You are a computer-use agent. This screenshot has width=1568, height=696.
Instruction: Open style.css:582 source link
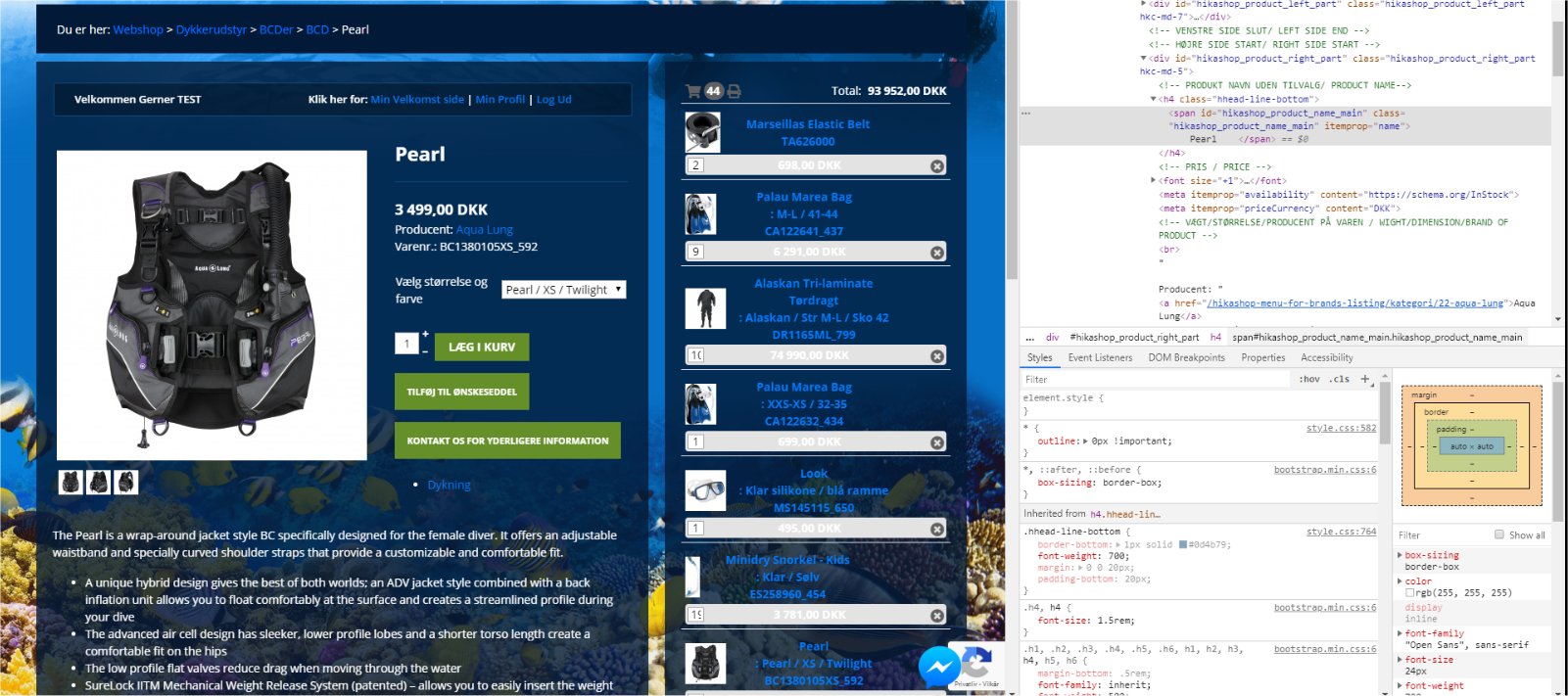coord(1341,429)
